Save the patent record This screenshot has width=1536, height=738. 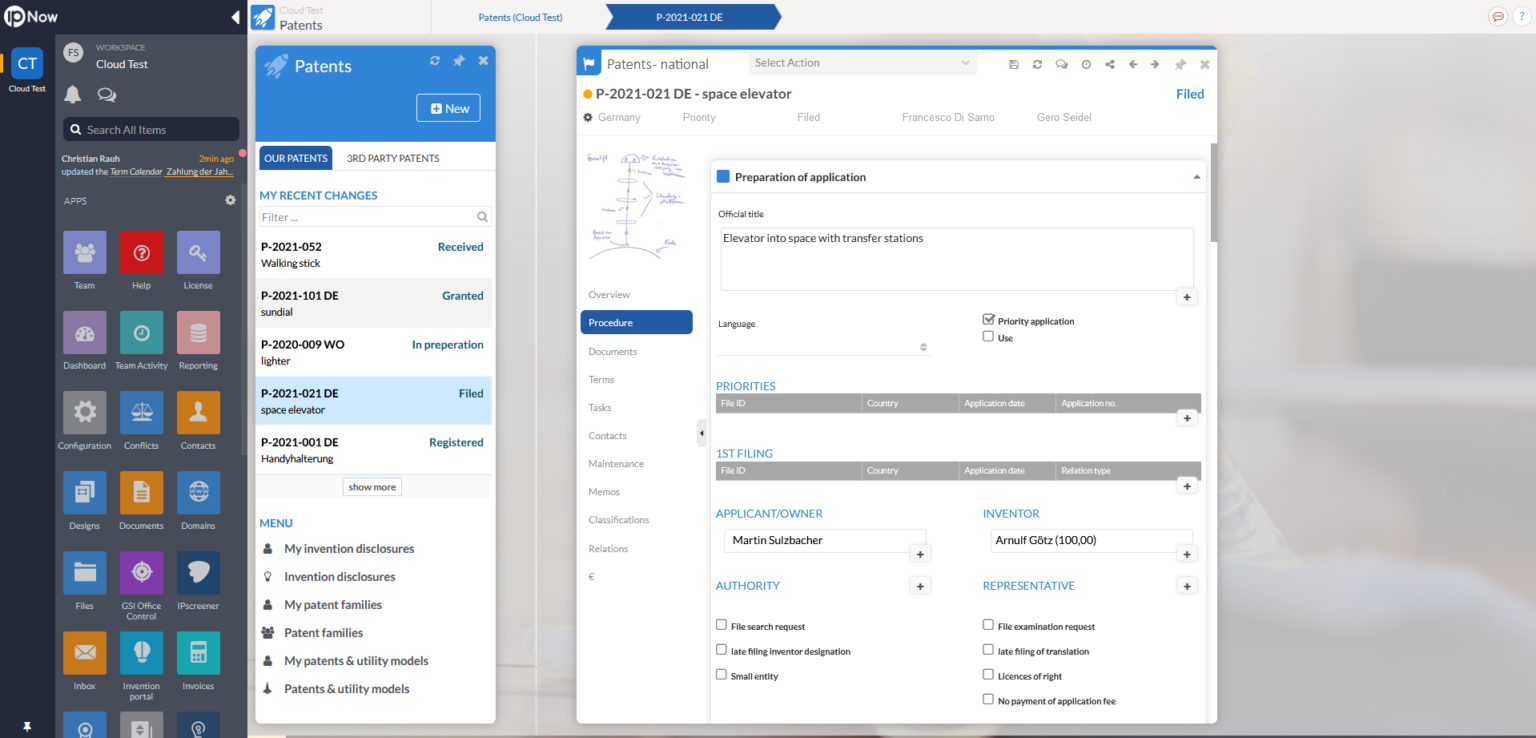coord(1013,63)
